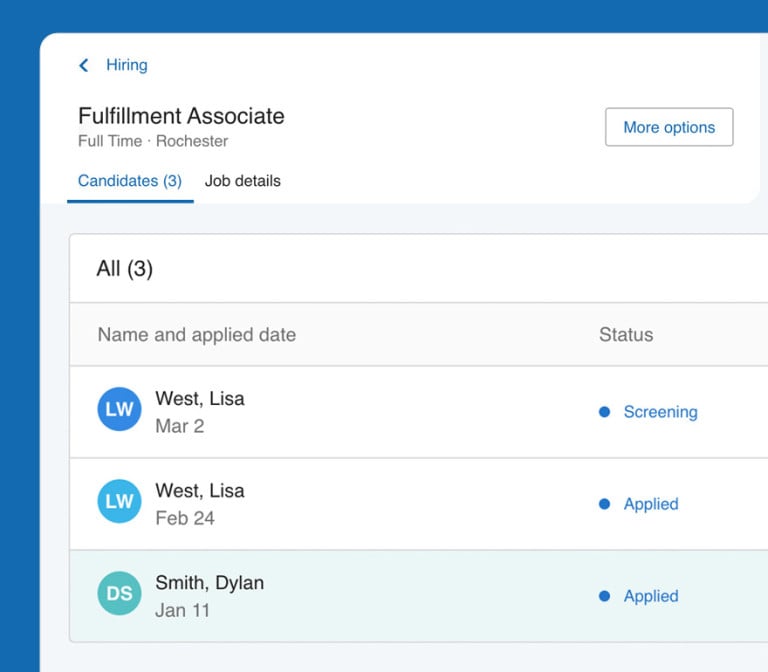Viewport: 768px width, 672px height.
Task: Switch to the Job details tab
Action: [x=242, y=181]
